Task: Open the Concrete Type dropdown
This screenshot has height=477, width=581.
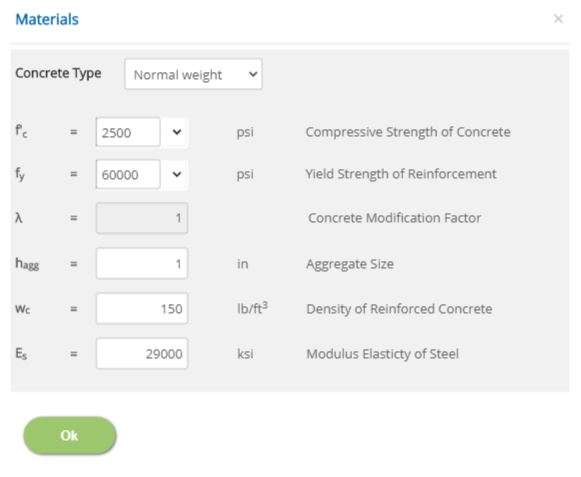Action: [x=193, y=74]
